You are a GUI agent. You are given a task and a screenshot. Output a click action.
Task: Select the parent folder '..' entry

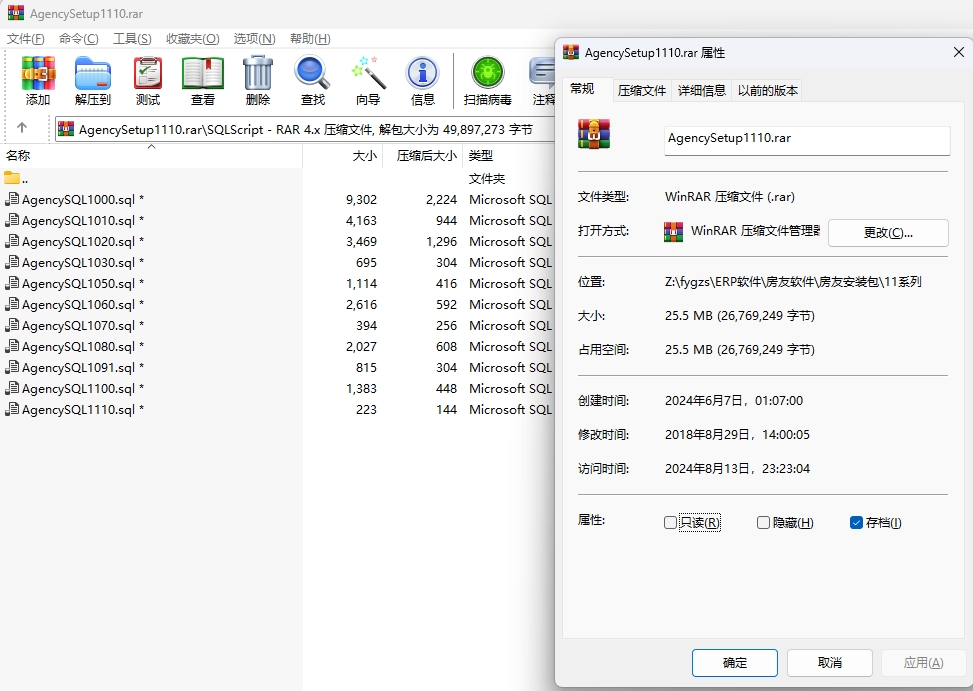point(16,179)
